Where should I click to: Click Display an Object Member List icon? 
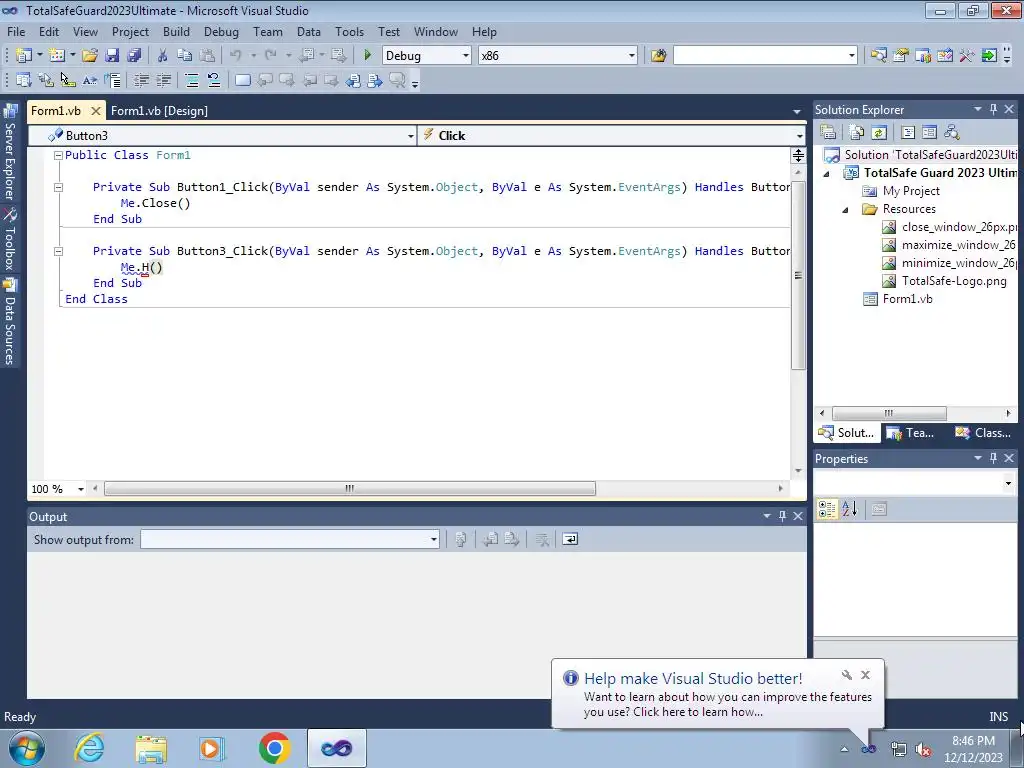coord(24,80)
